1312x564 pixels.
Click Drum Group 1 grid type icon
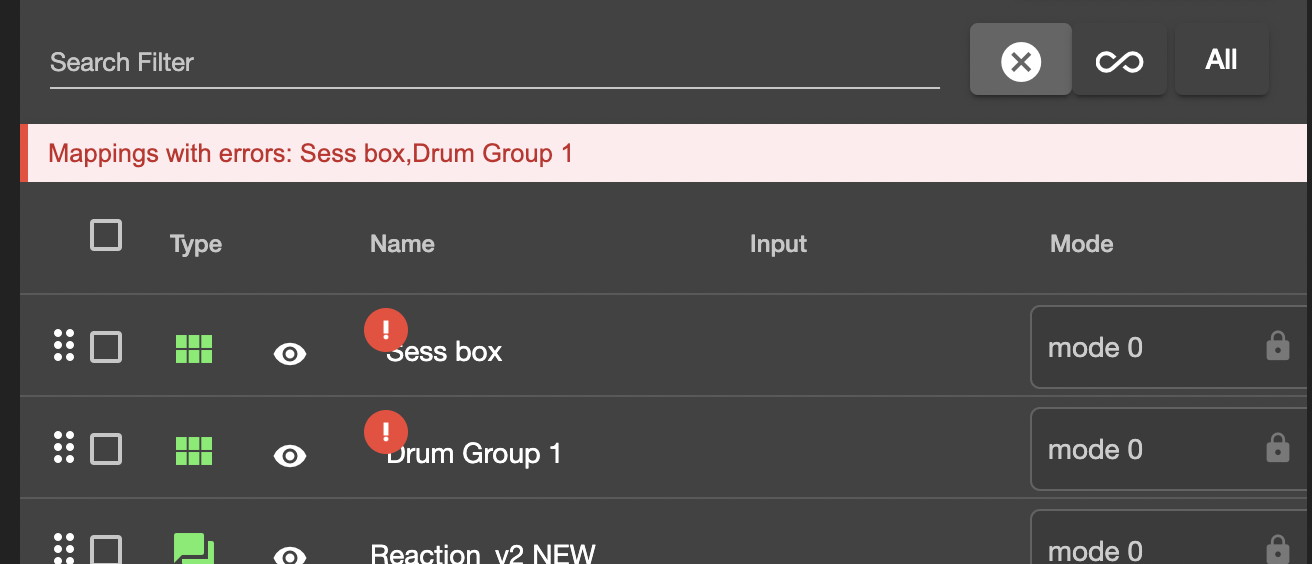click(x=194, y=451)
